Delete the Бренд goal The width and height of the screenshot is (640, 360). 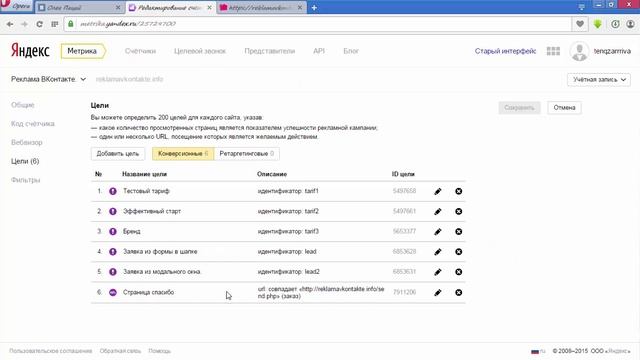click(459, 231)
